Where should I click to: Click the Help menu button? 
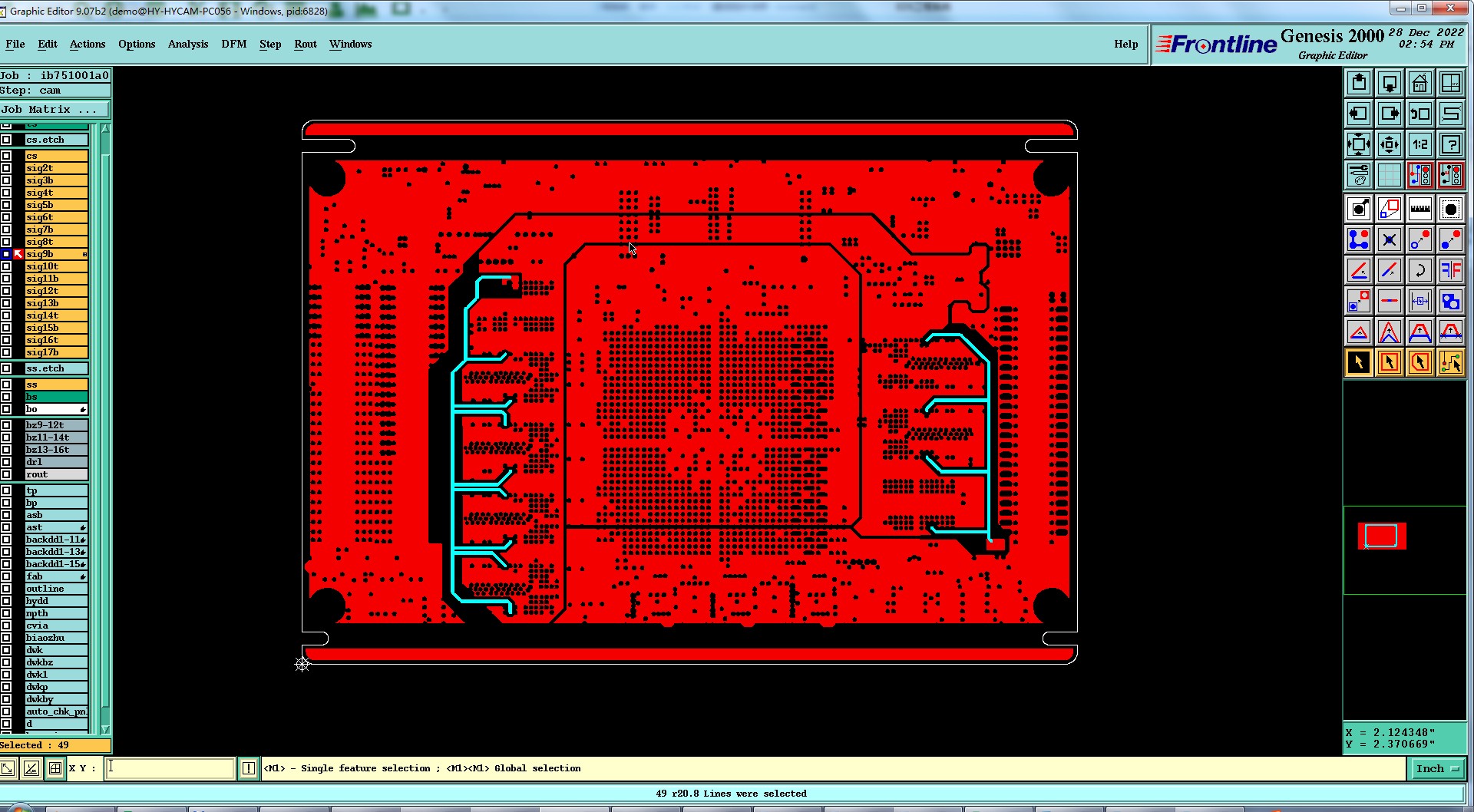[x=1126, y=44]
